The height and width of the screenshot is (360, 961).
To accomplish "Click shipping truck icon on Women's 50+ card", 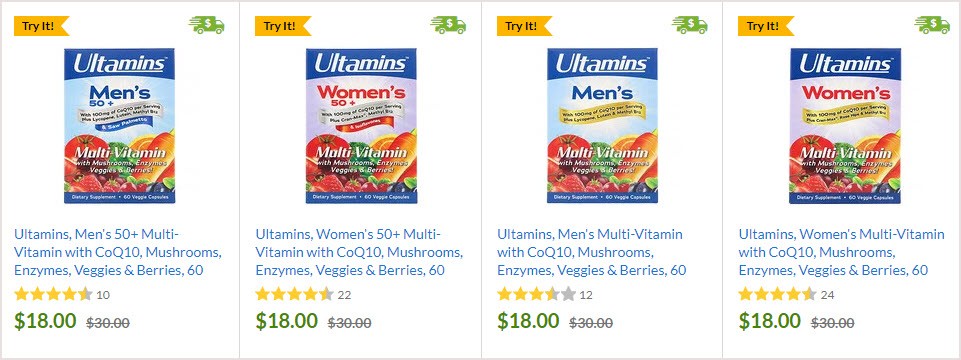I will pos(448,25).
